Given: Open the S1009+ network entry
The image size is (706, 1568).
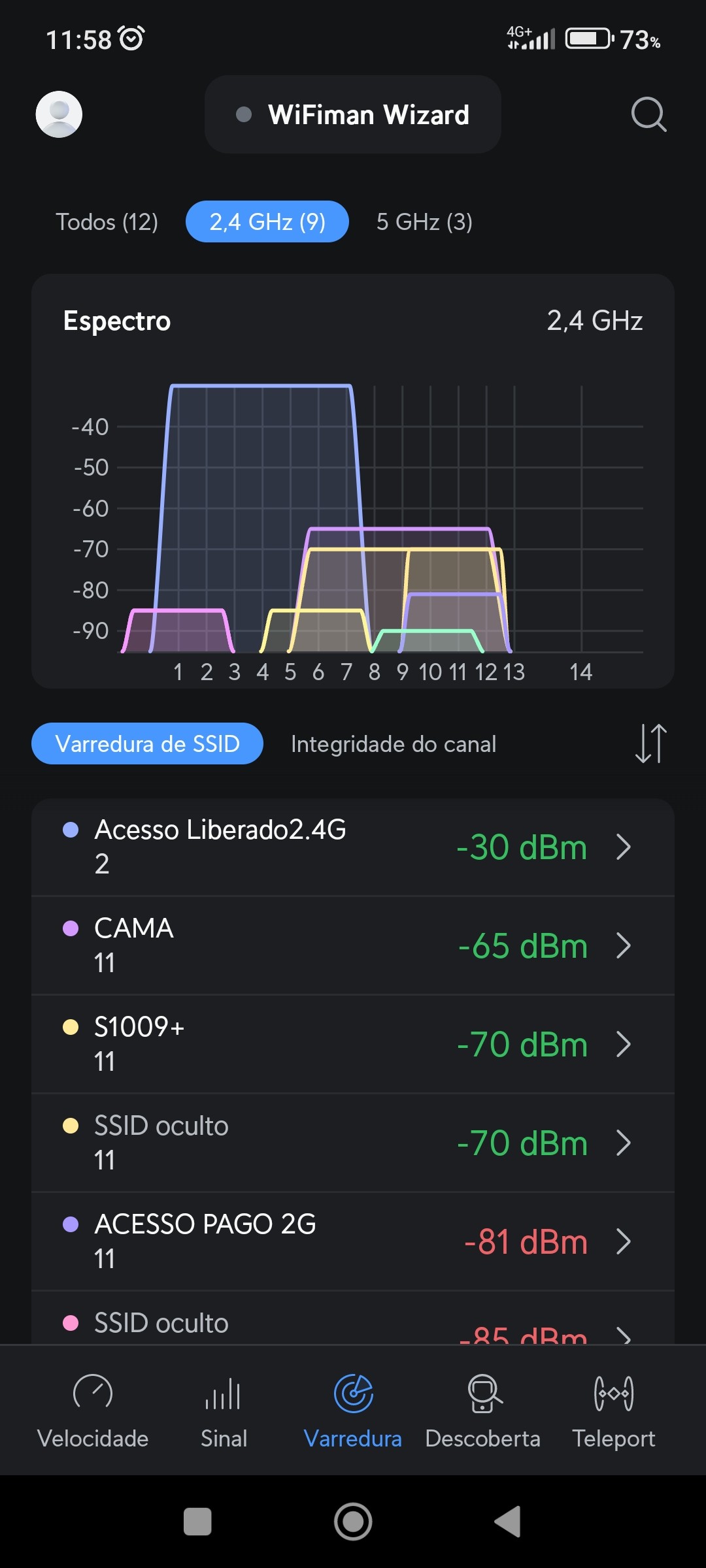Looking at the screenshot, I should pos(327,1044).
